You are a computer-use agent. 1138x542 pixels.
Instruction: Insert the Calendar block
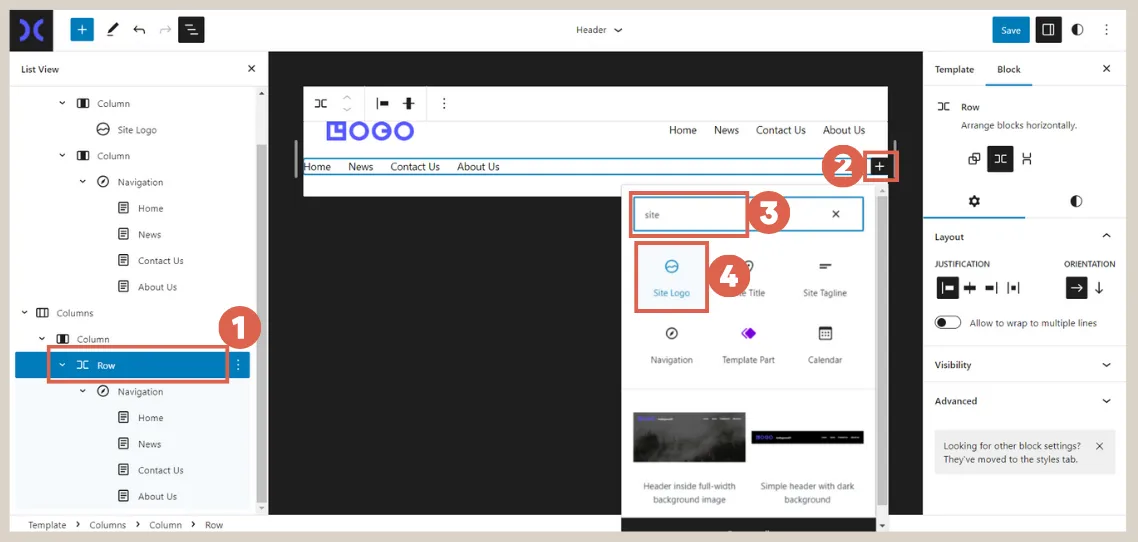(825, 345)
